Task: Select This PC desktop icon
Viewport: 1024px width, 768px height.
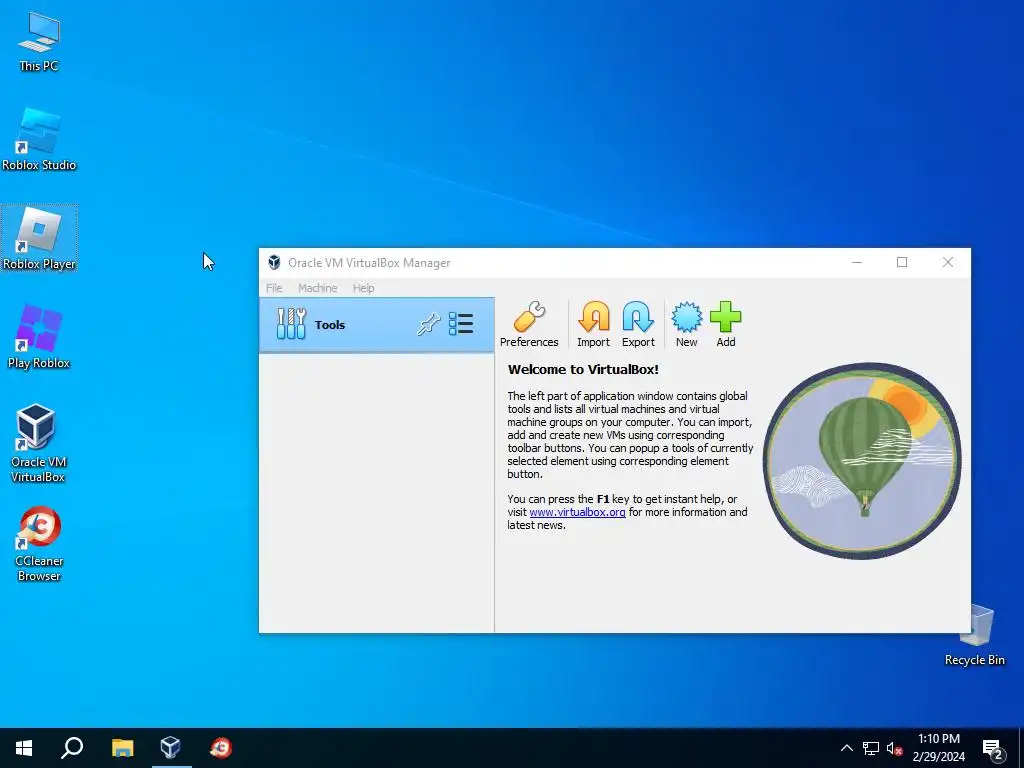Action: [39, 42]
